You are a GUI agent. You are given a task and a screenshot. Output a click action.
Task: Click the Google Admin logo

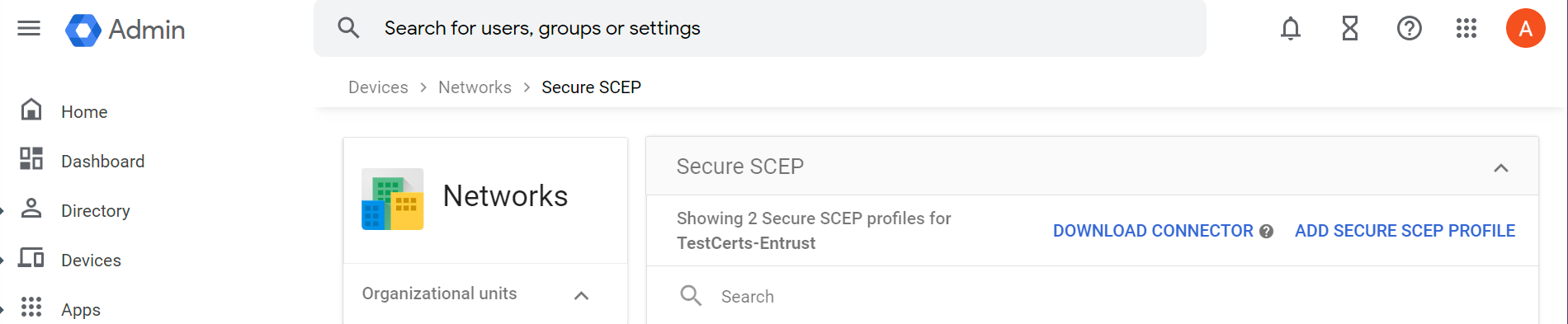click(x=125, y=30)
